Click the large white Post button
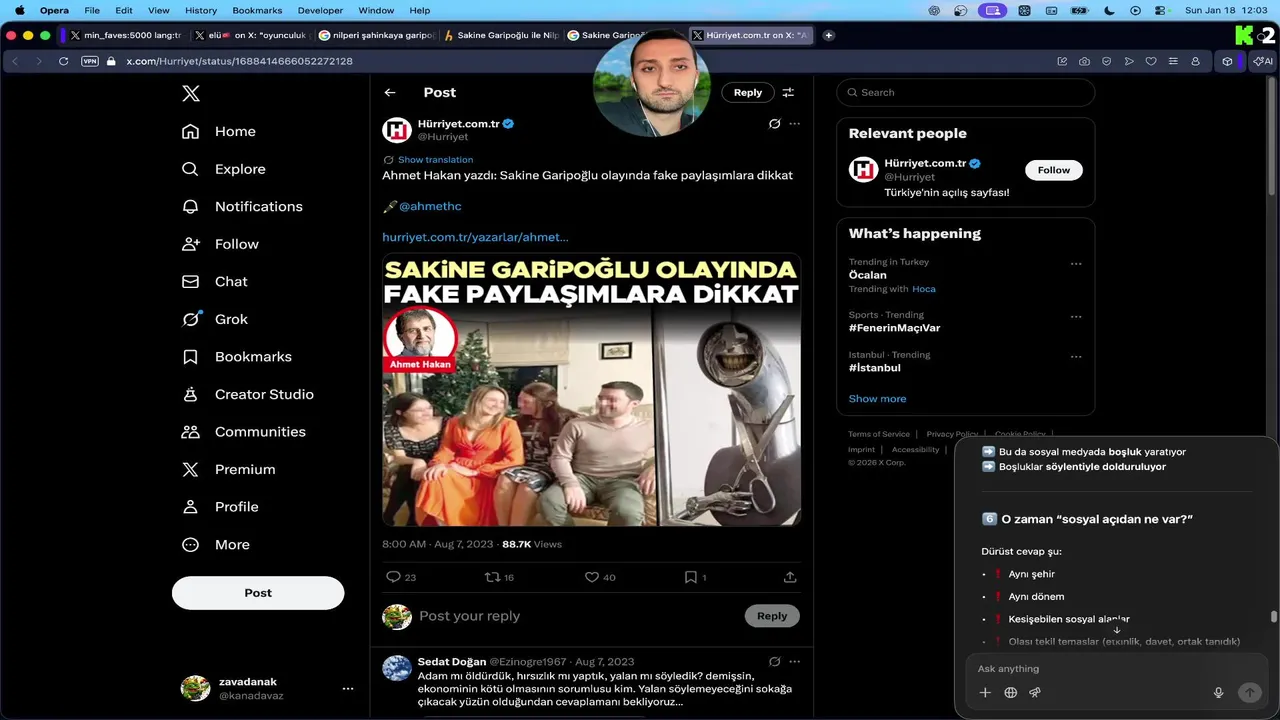Image resolution: width=1280 pixels, height=720 pixels. tap(258, 593)
